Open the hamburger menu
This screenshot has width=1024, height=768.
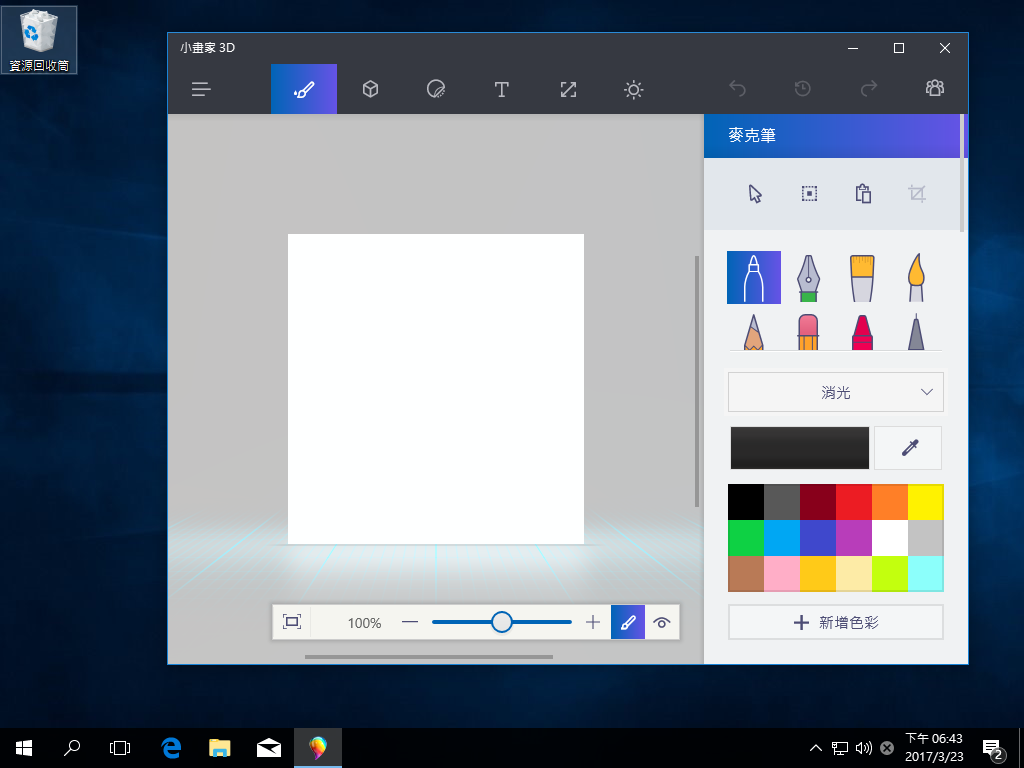[x=201, y=89]
